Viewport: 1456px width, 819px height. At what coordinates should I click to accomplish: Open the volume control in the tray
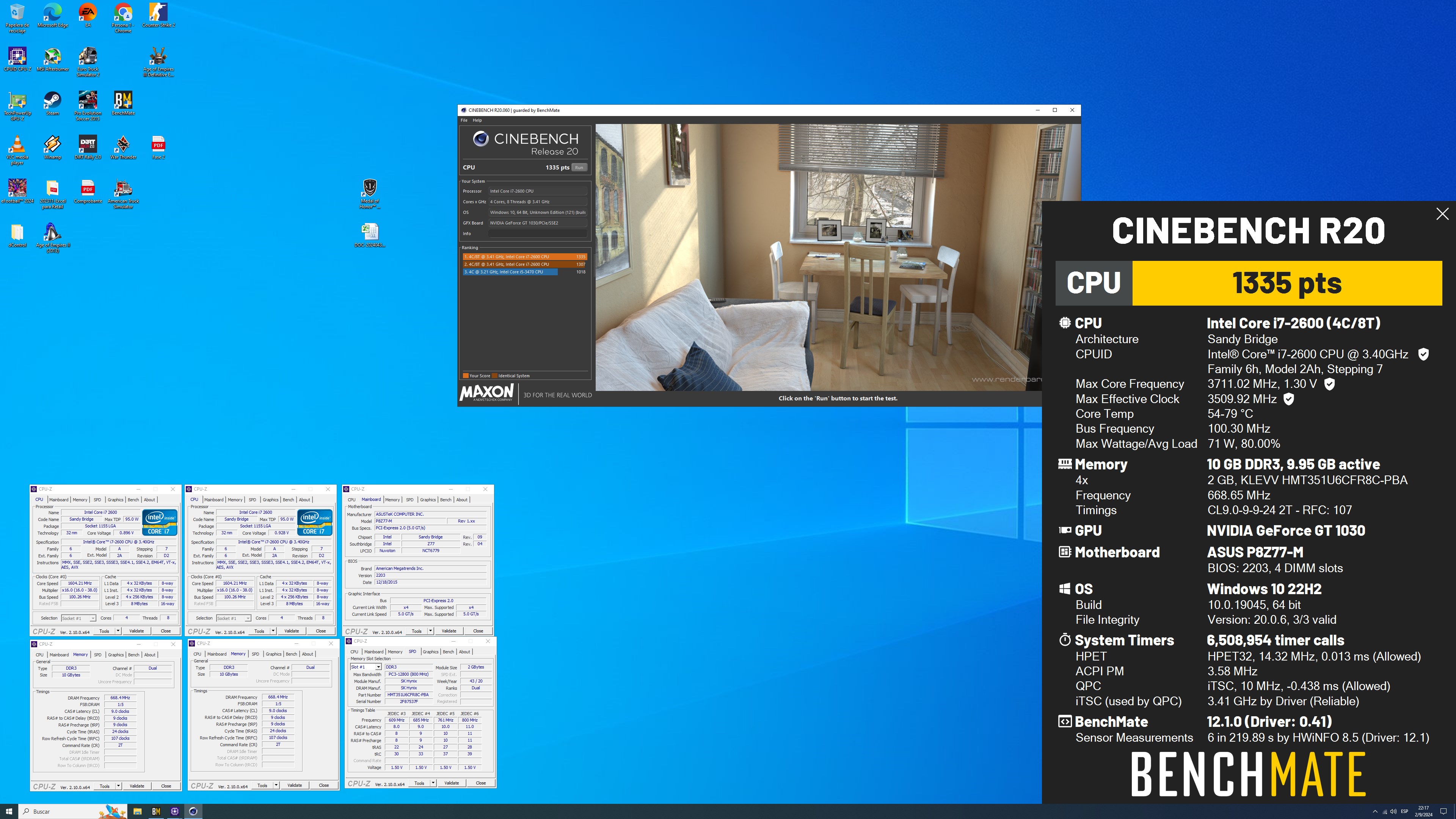pos(1394,812)
